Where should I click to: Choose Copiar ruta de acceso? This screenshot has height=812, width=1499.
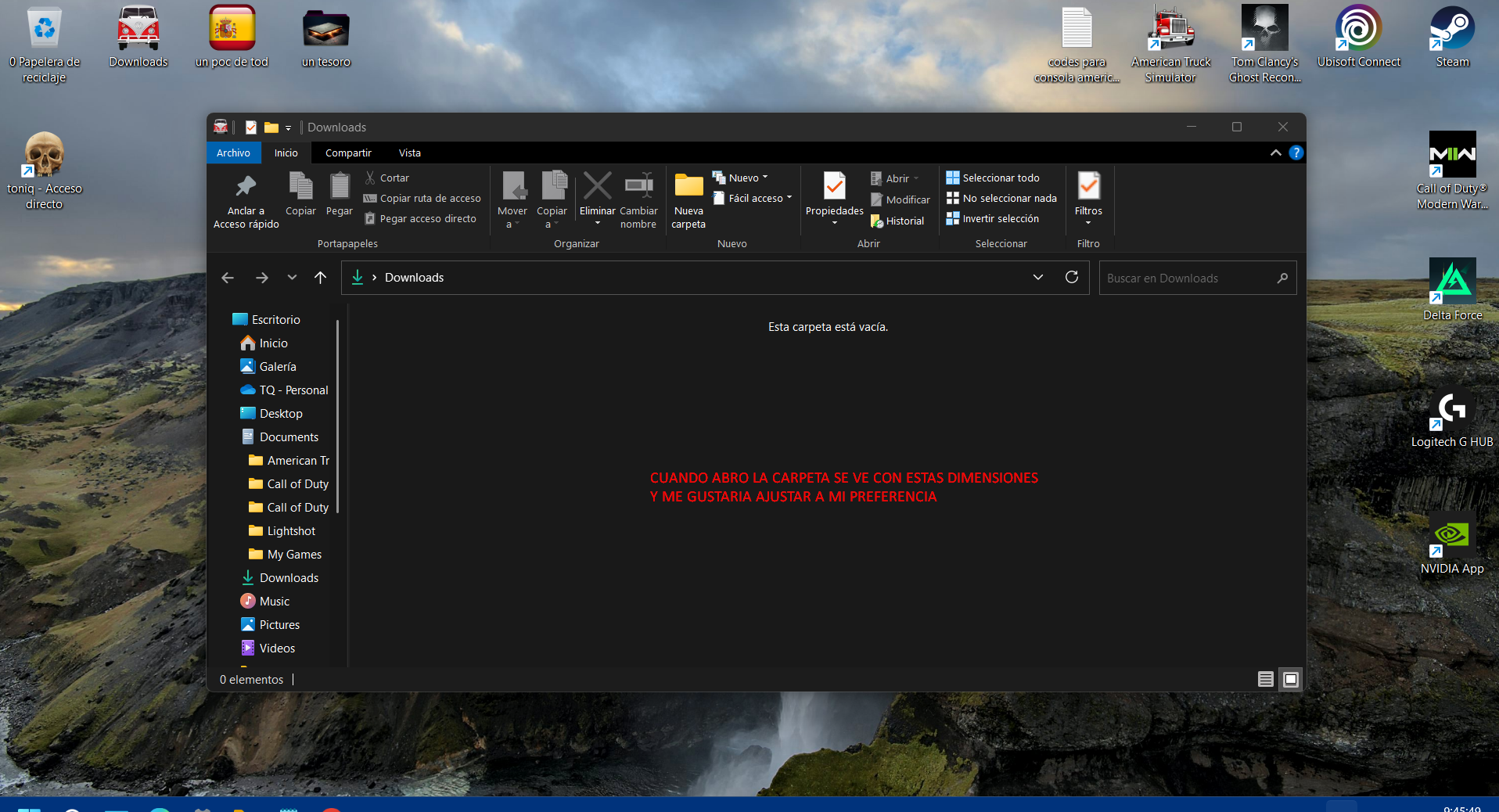[x=422, y=199]
